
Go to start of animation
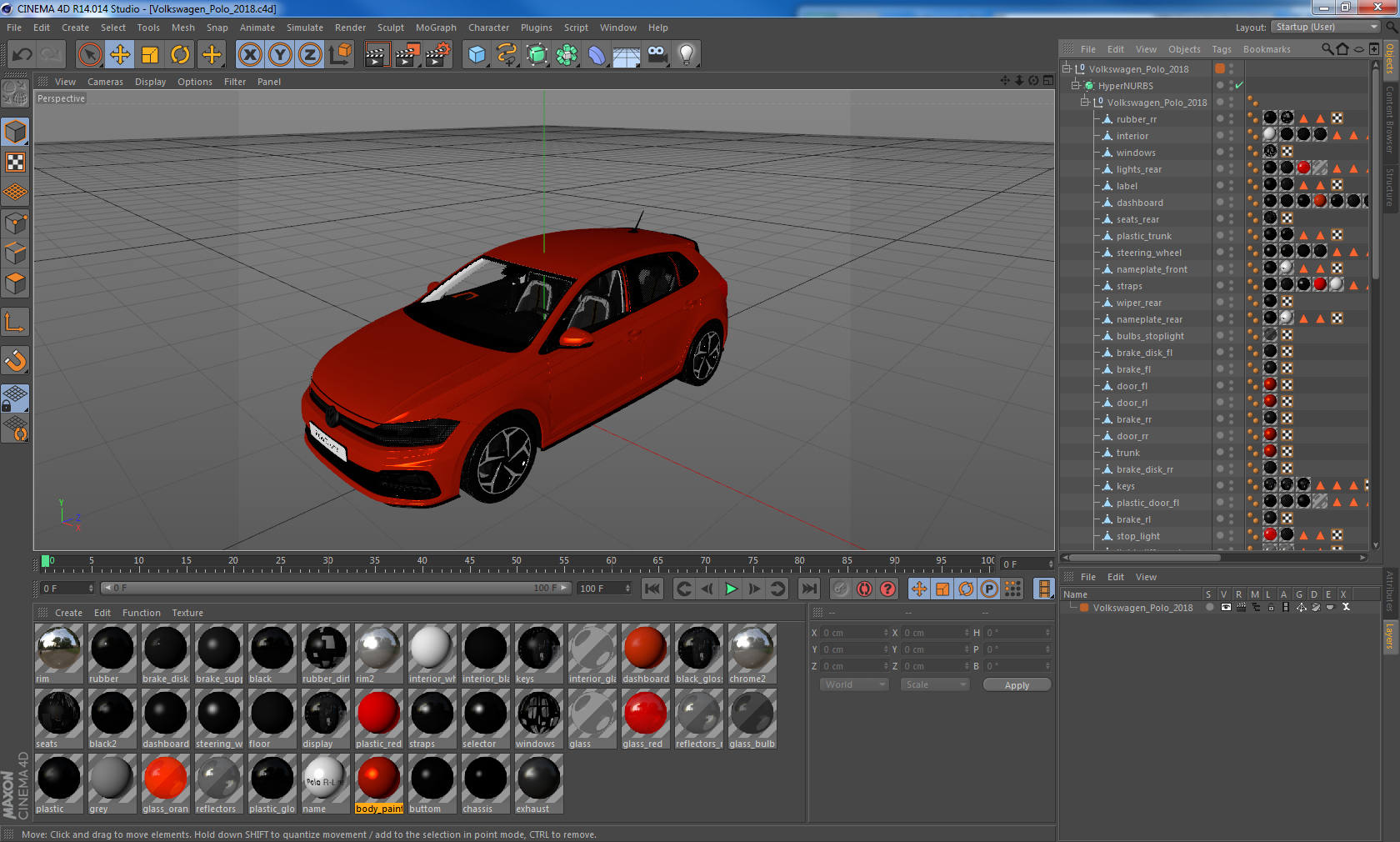pyautogui.click(x=652, y=589)
